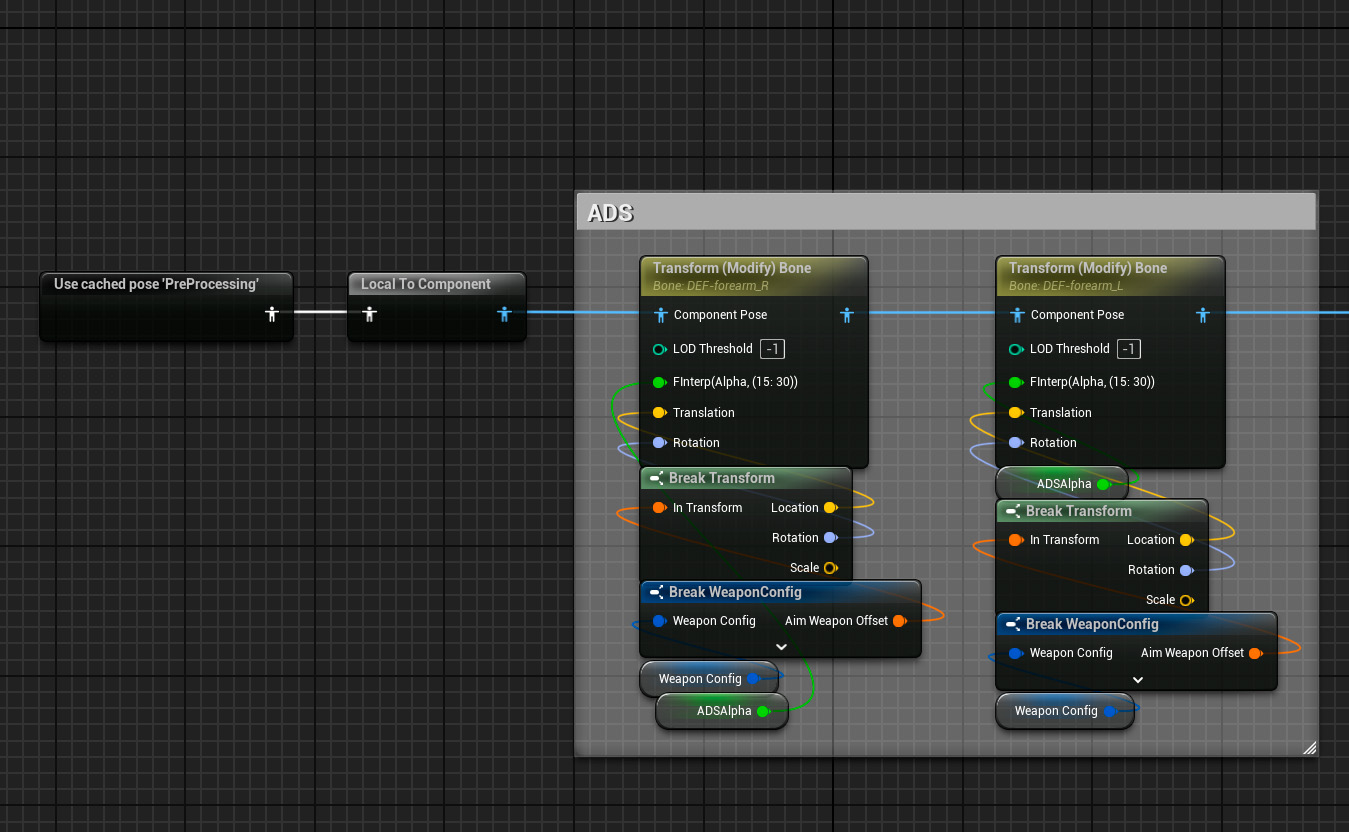Click Component Pose output pin on DEF-forearm_L node
Image resolution: width=1349 pixels, height=832 pixels.
(x=1203, y=315)
